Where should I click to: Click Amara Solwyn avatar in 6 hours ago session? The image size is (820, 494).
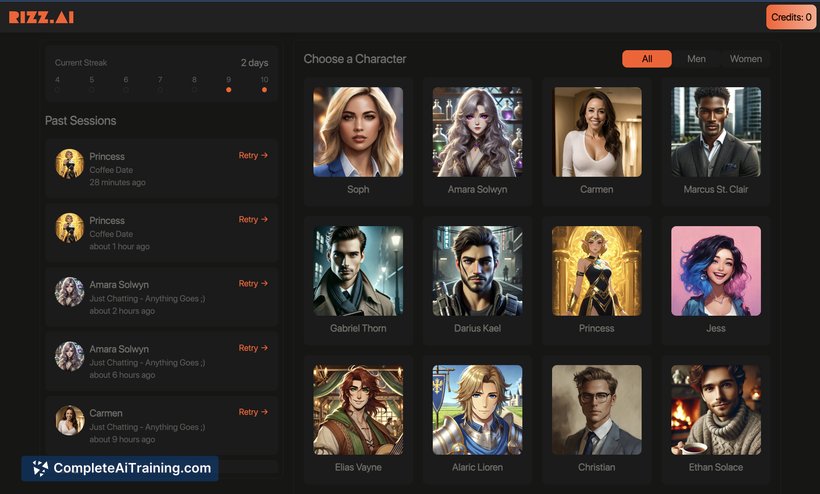[x=70, y=356]
